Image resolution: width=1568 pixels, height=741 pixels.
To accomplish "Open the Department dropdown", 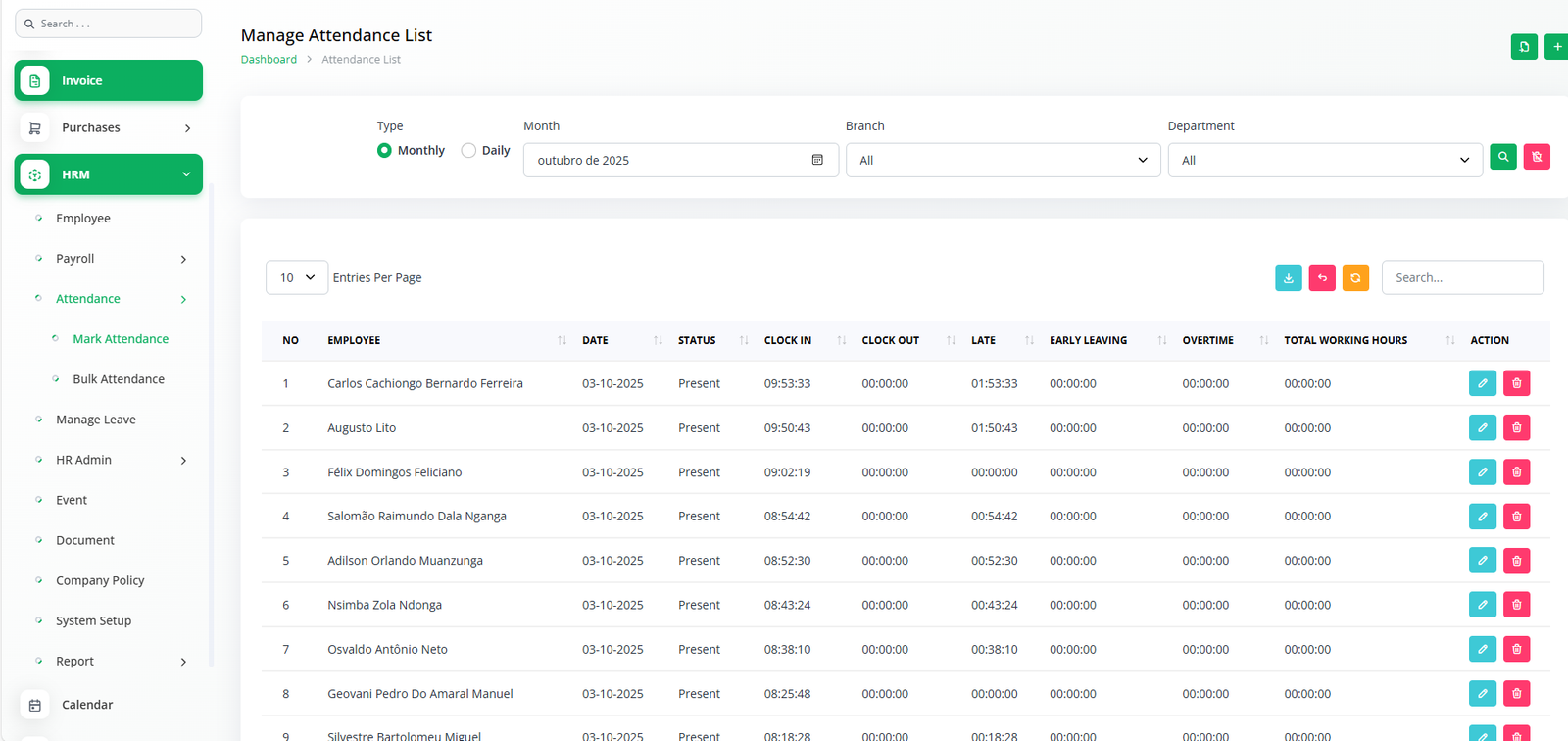I will click(1325, 160).
